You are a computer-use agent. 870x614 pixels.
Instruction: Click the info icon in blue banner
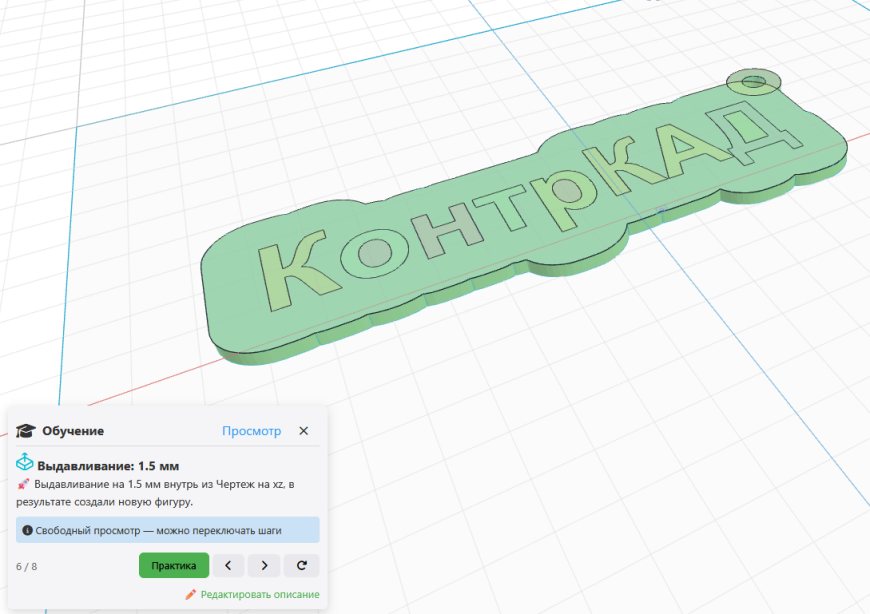pos(27,530)
